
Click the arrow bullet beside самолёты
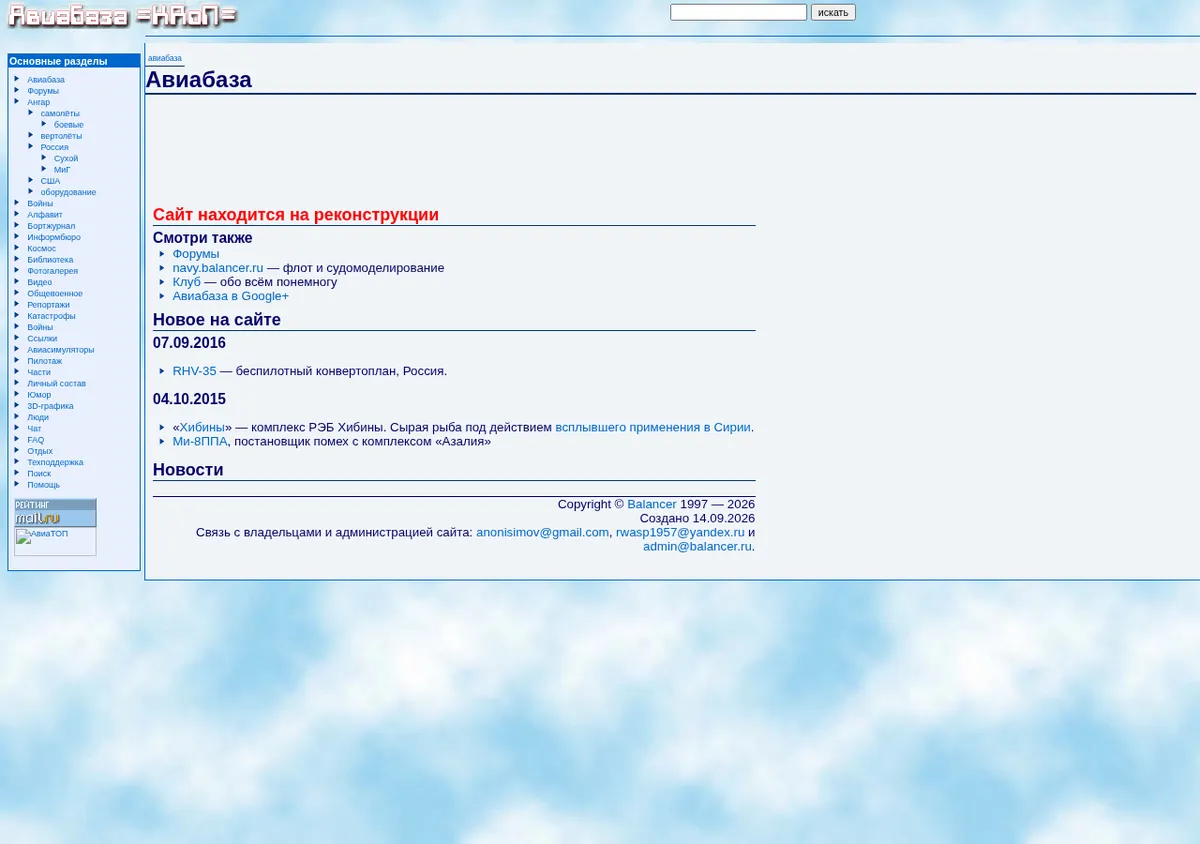[x=31, y=112]
